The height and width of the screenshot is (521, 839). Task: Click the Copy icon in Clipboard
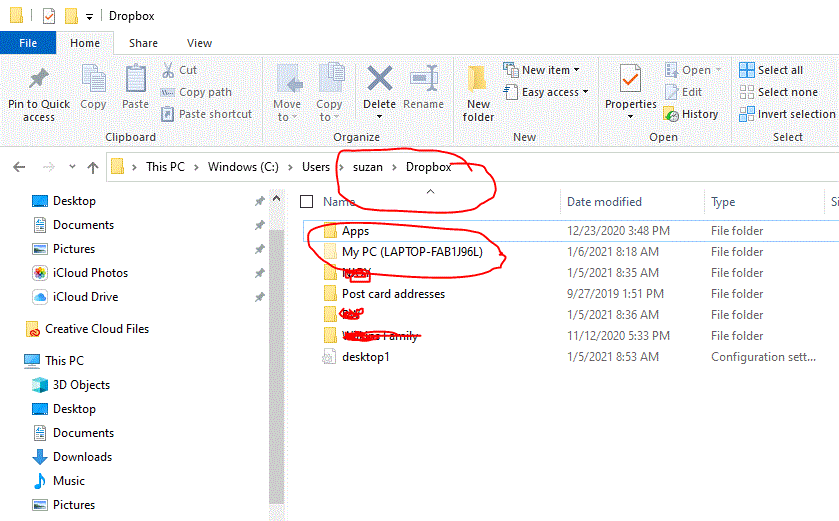[x=94, y=79]
